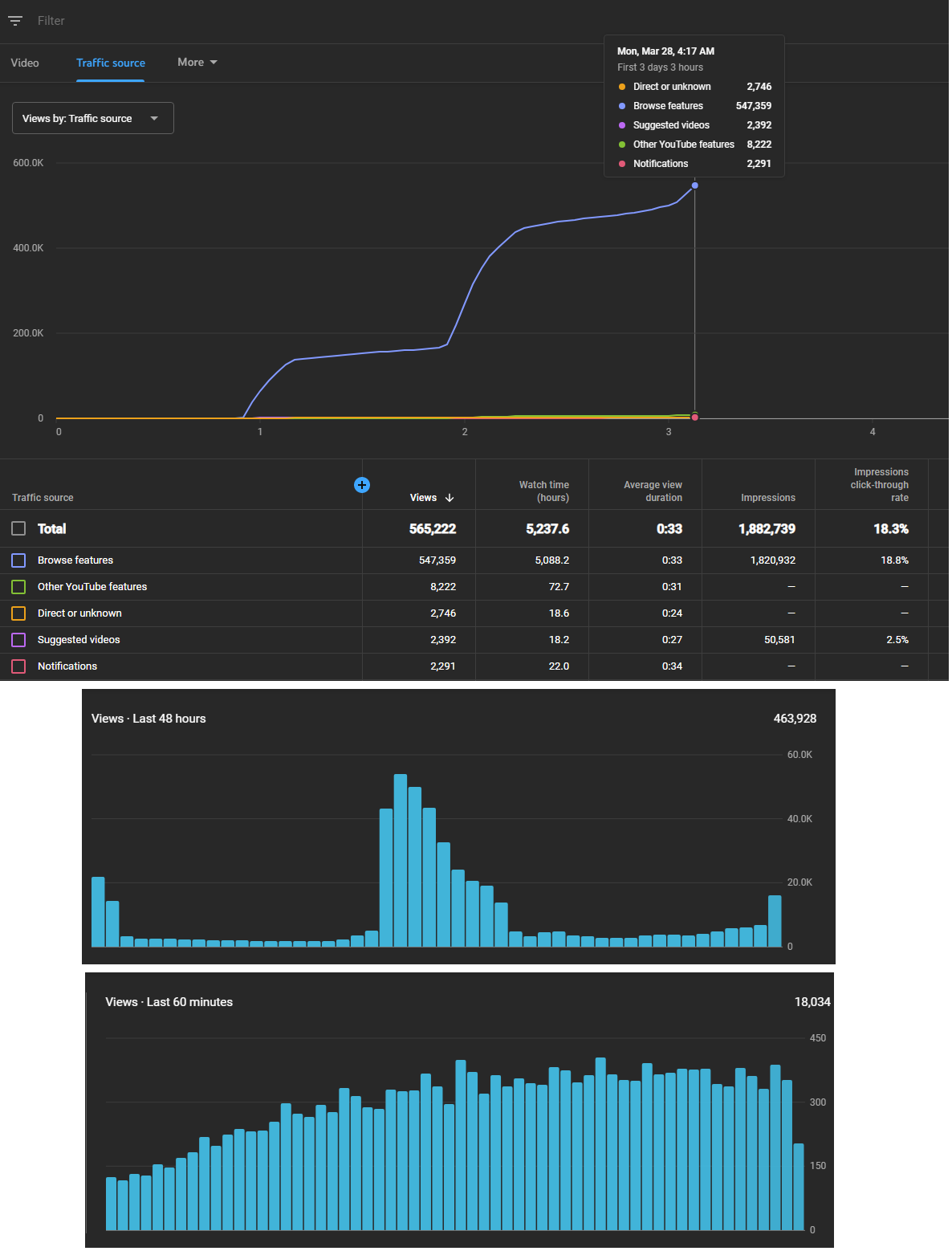Image resolution: width=952 pixels, height=1251 pixels.
Task: Expand the More tab menu
Action: click(197, 63)
